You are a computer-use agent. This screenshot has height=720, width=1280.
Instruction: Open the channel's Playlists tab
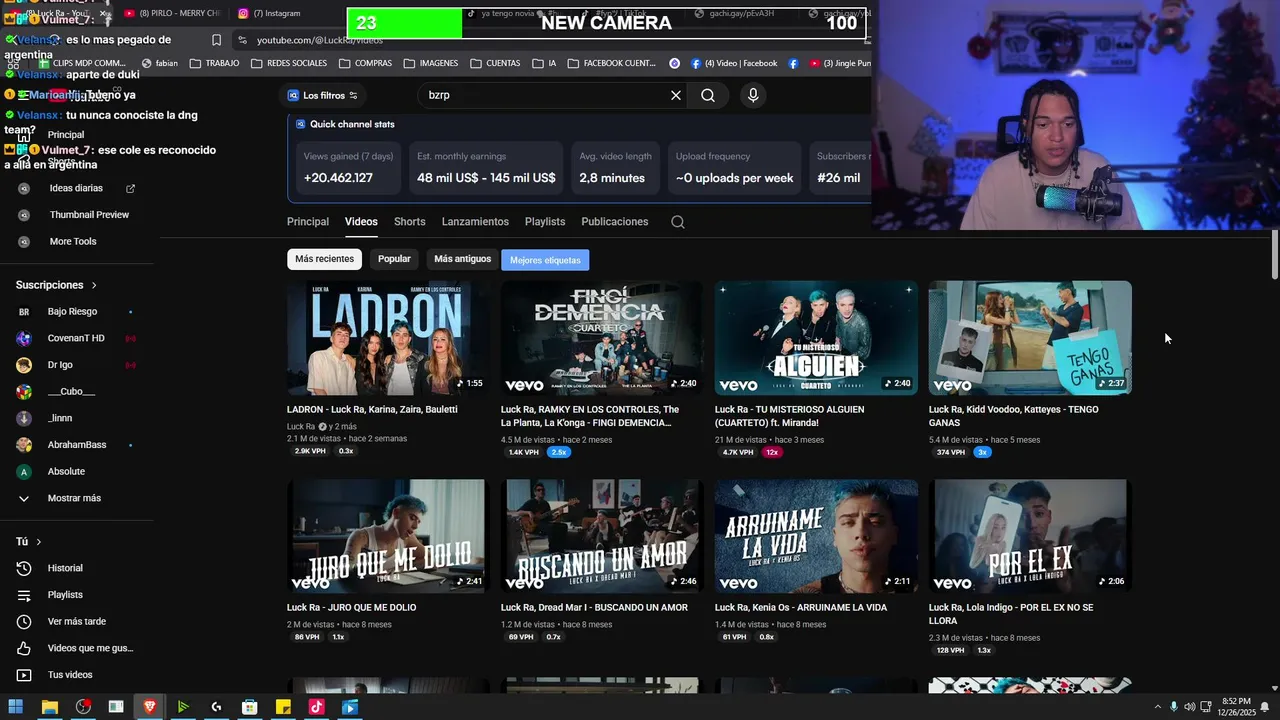(545, 222)
